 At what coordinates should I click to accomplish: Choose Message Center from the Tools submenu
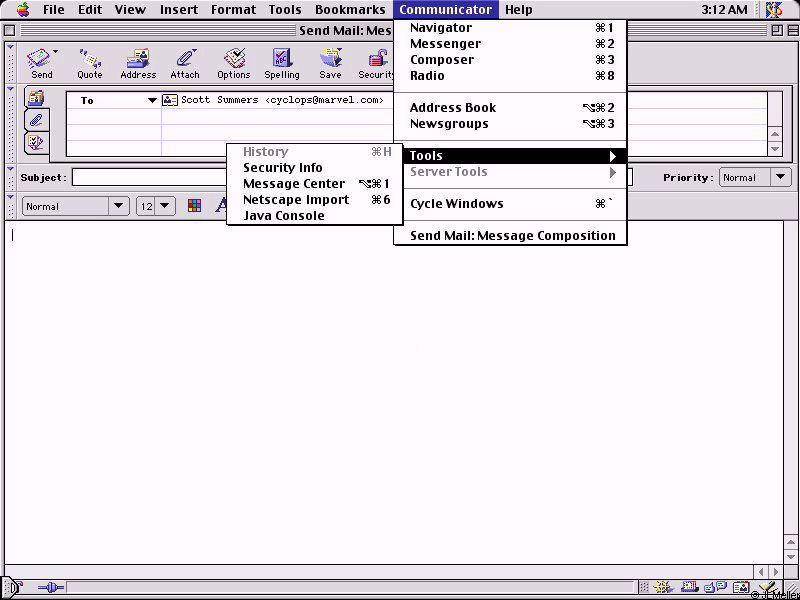315,184
